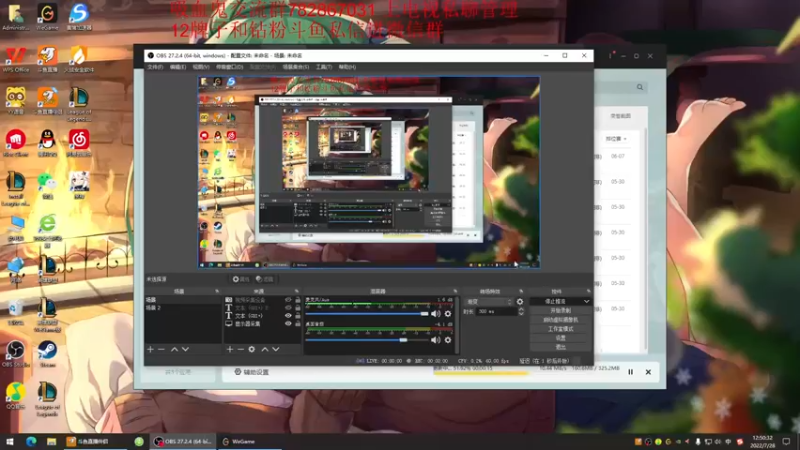Viewport: 800px width, 450px height.
Task: Open Steam desktop shortcut
Action: click(x=47, y=354)
